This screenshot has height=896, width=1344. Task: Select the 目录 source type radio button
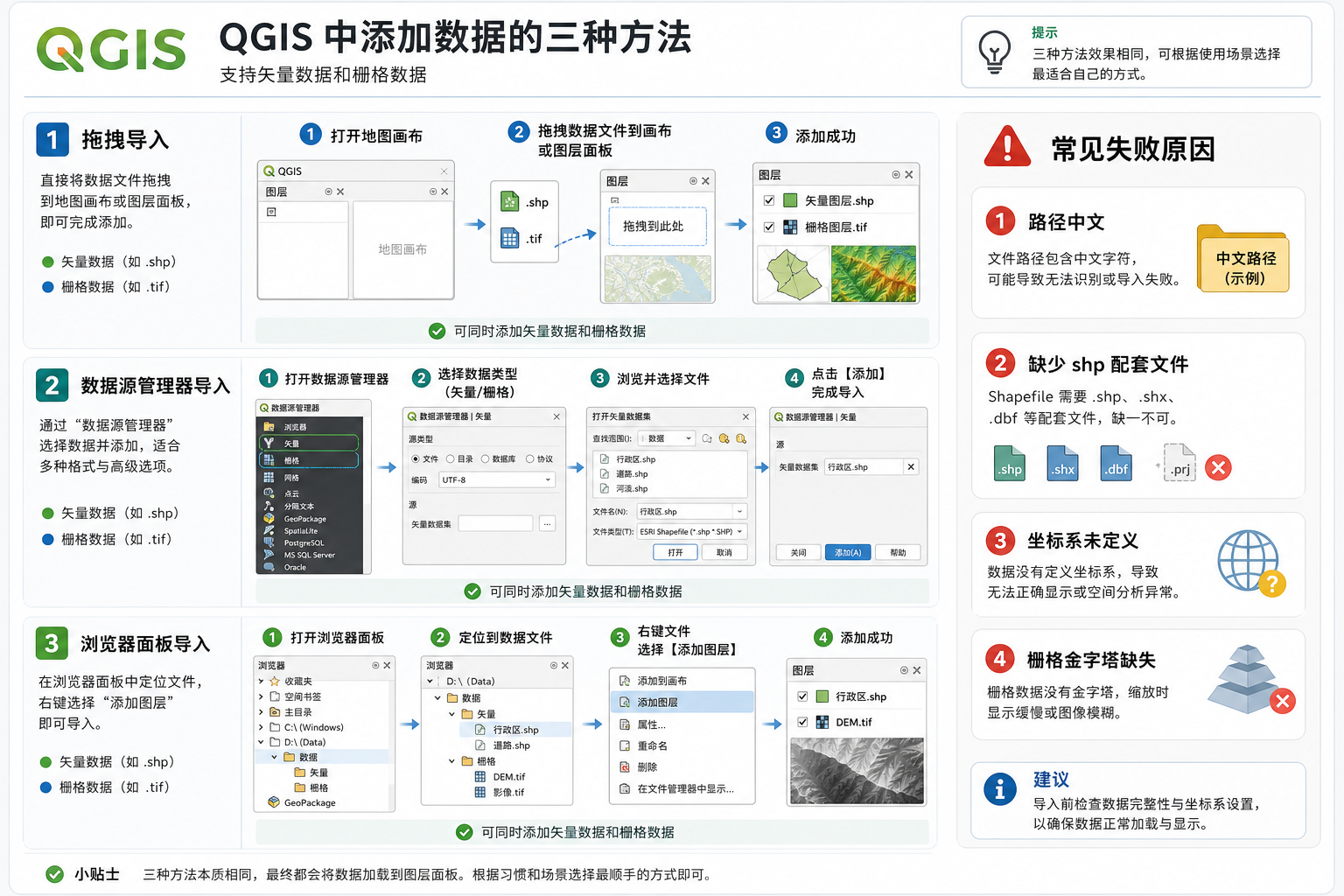(x=451, y=458)
